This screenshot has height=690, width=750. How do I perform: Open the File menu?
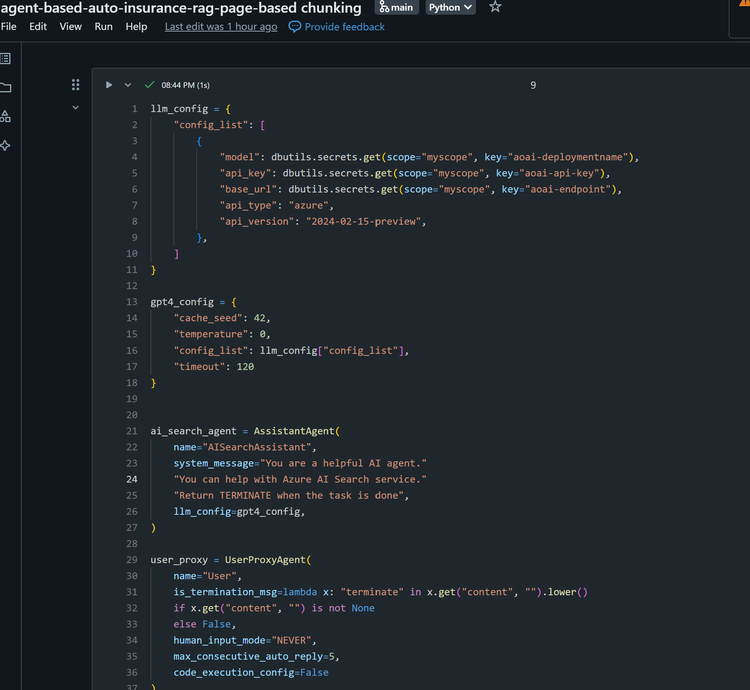pyautogui.click(x=9, y=27)
